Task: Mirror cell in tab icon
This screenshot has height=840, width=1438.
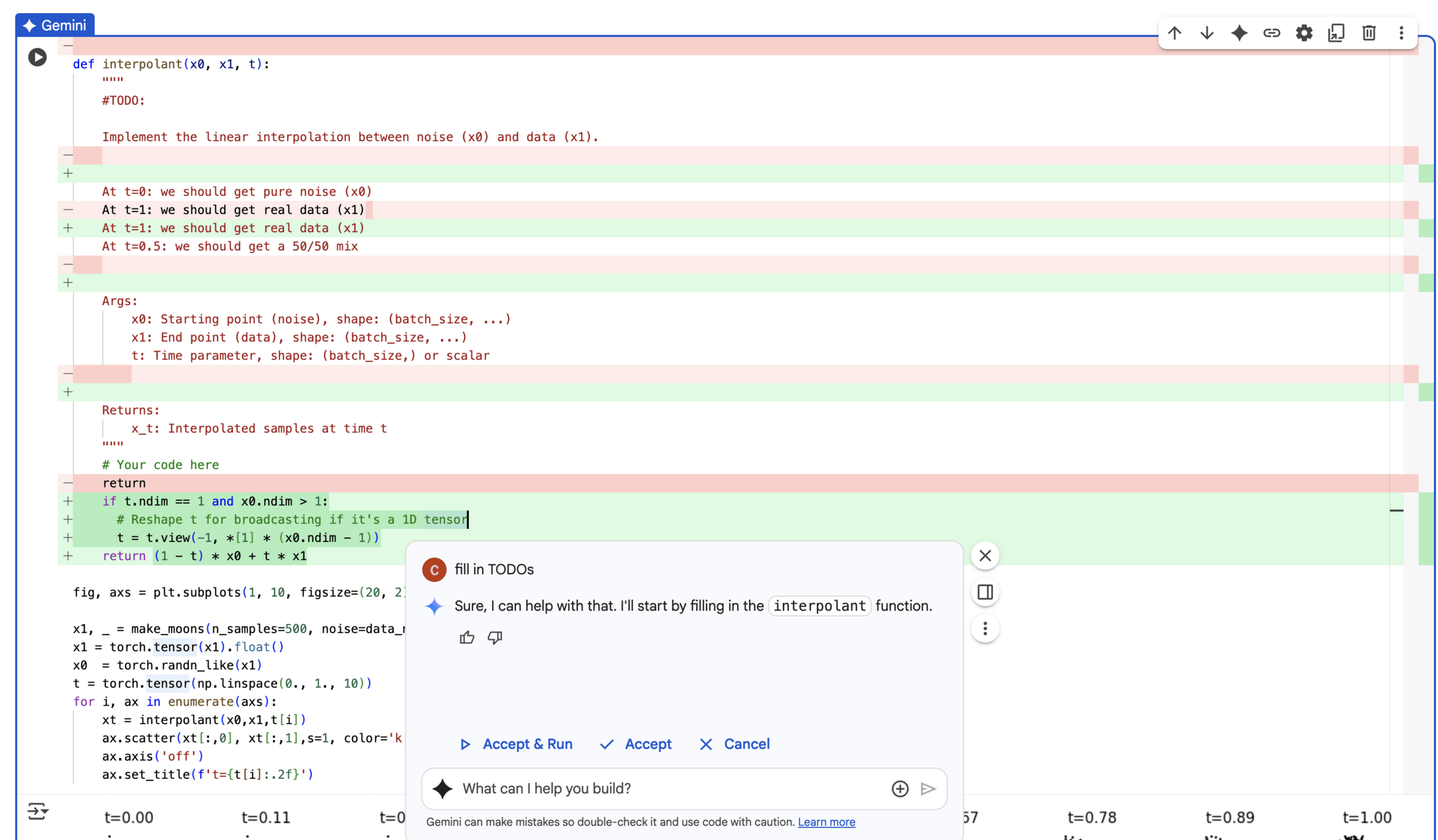Action: pos(1337,33)
